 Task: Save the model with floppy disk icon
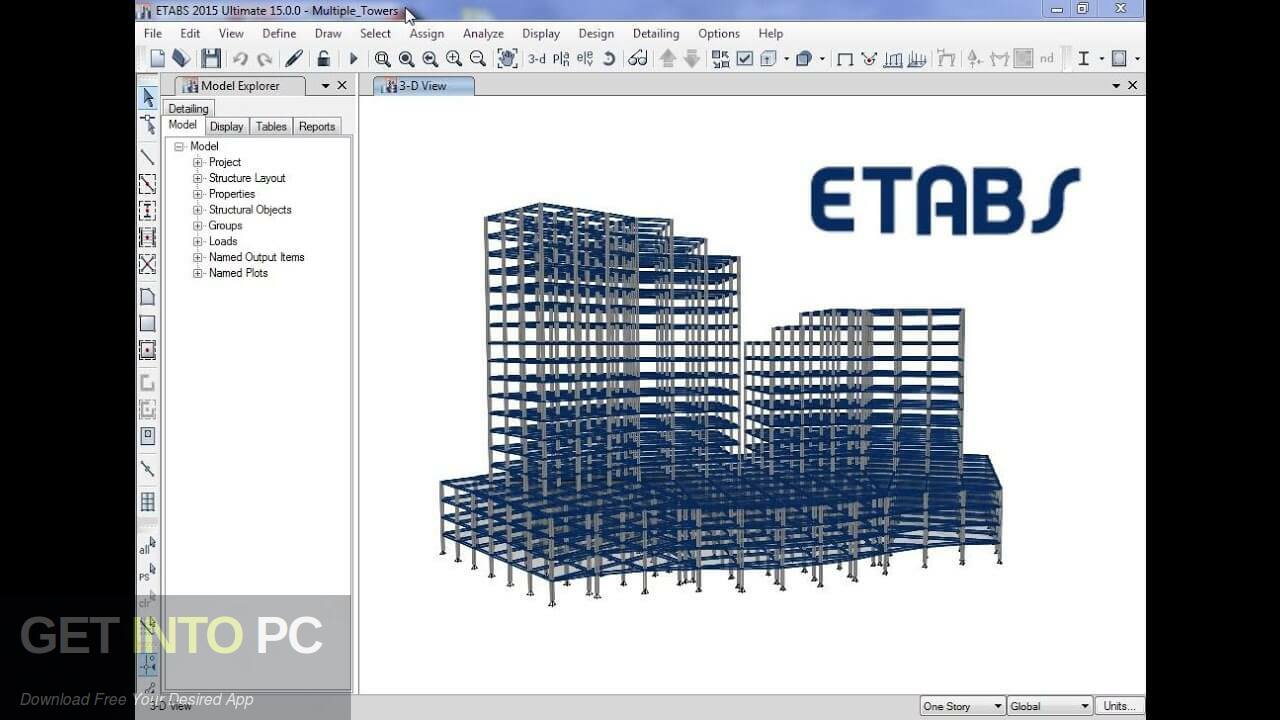tap(211, 59)
